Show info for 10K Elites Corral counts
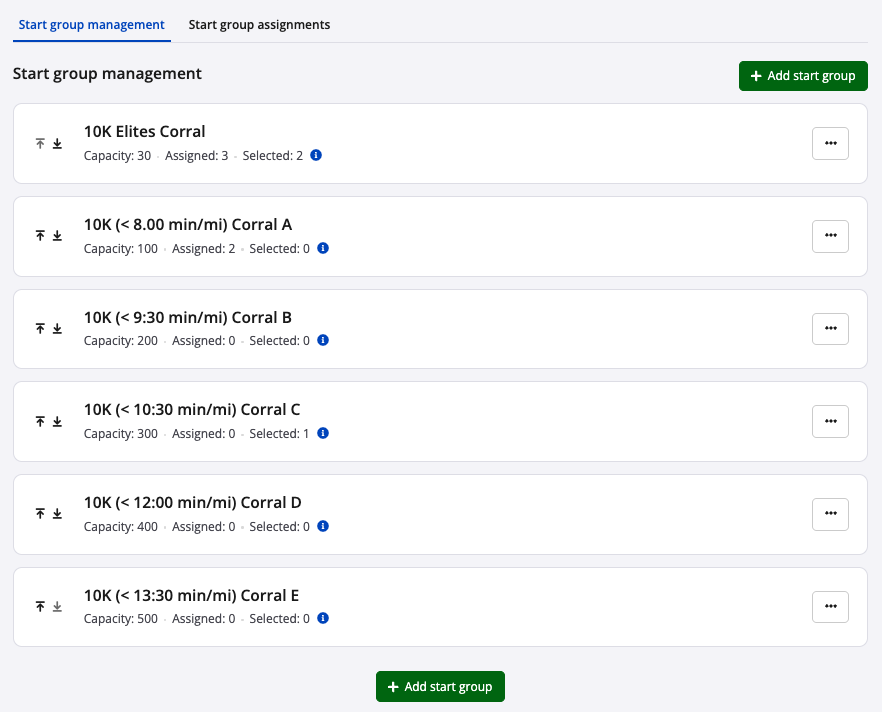This screenshot has width=882, height=712. 316,156
